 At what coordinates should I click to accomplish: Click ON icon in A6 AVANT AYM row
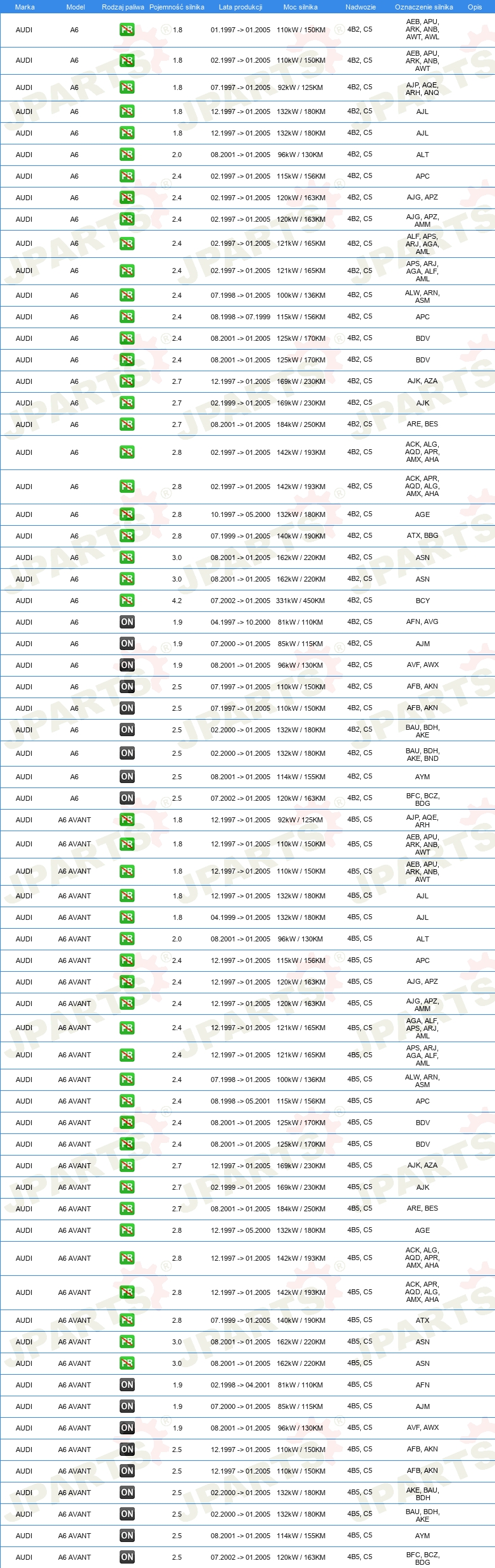(x=127, y=1536)
